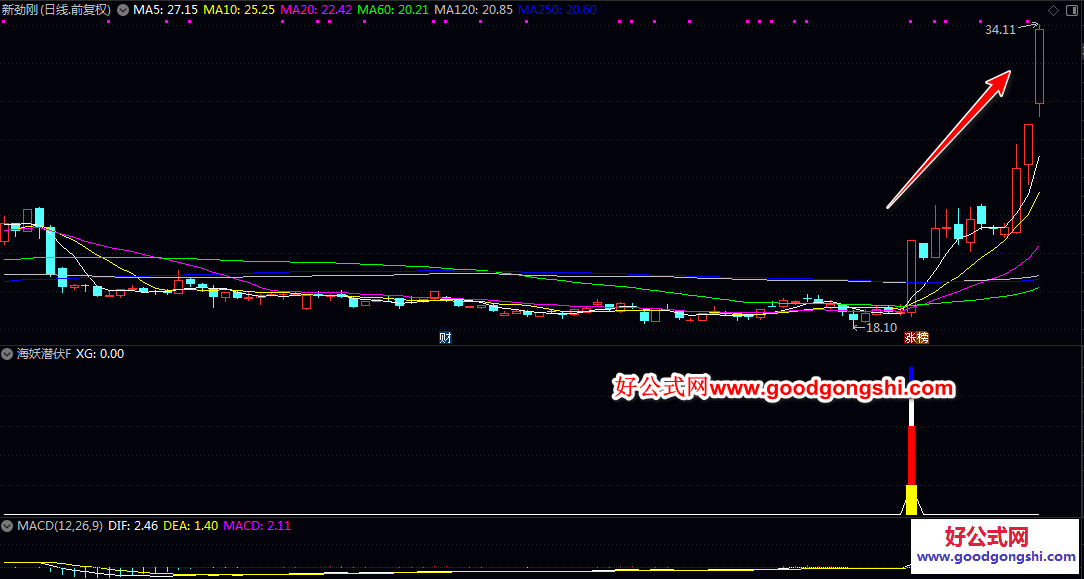Click the MA10: 25.25 moving average label

click(x=239, y=10)
